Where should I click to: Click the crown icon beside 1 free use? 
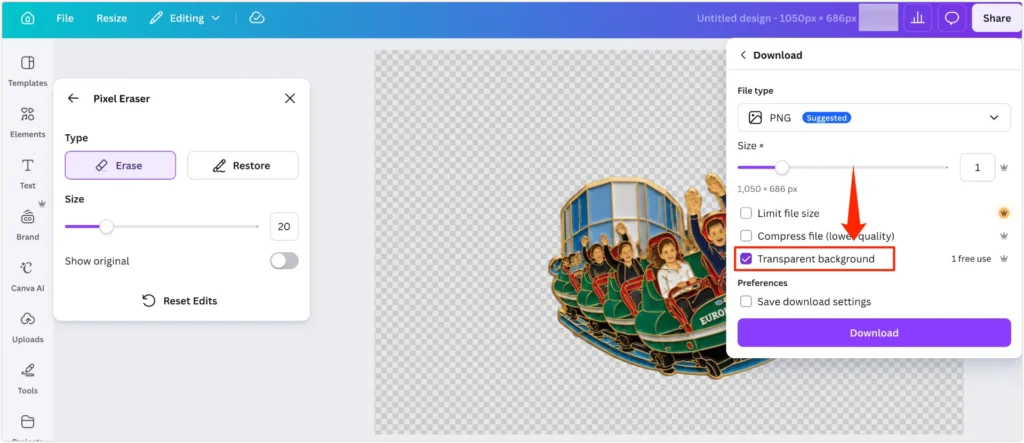1004,259
